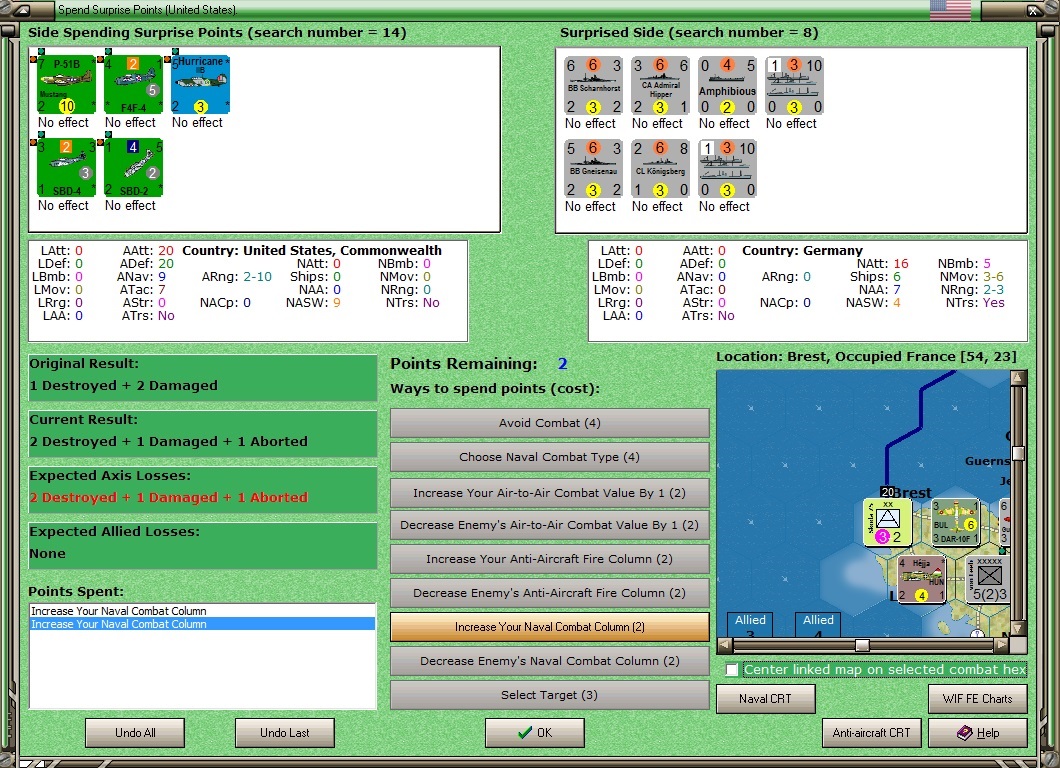Click the Country: Germany label
This screenshot has height=768, width=1060.
click(x=802, y=251)
